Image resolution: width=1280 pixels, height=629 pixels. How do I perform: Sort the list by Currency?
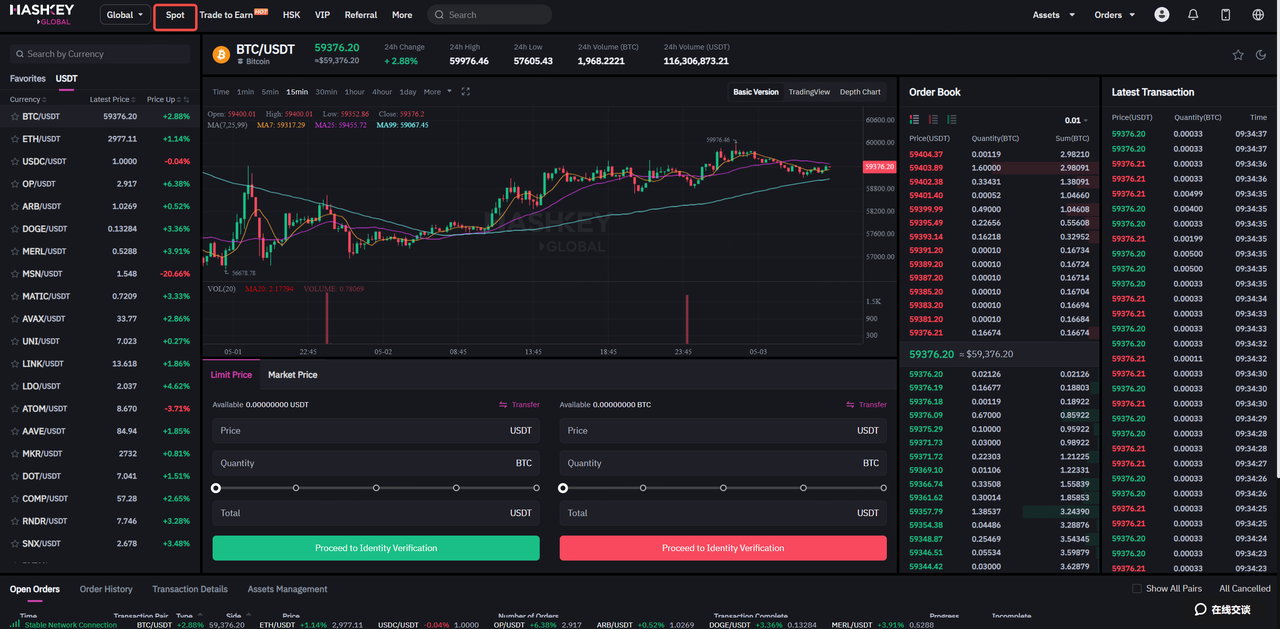pos(28,99)
